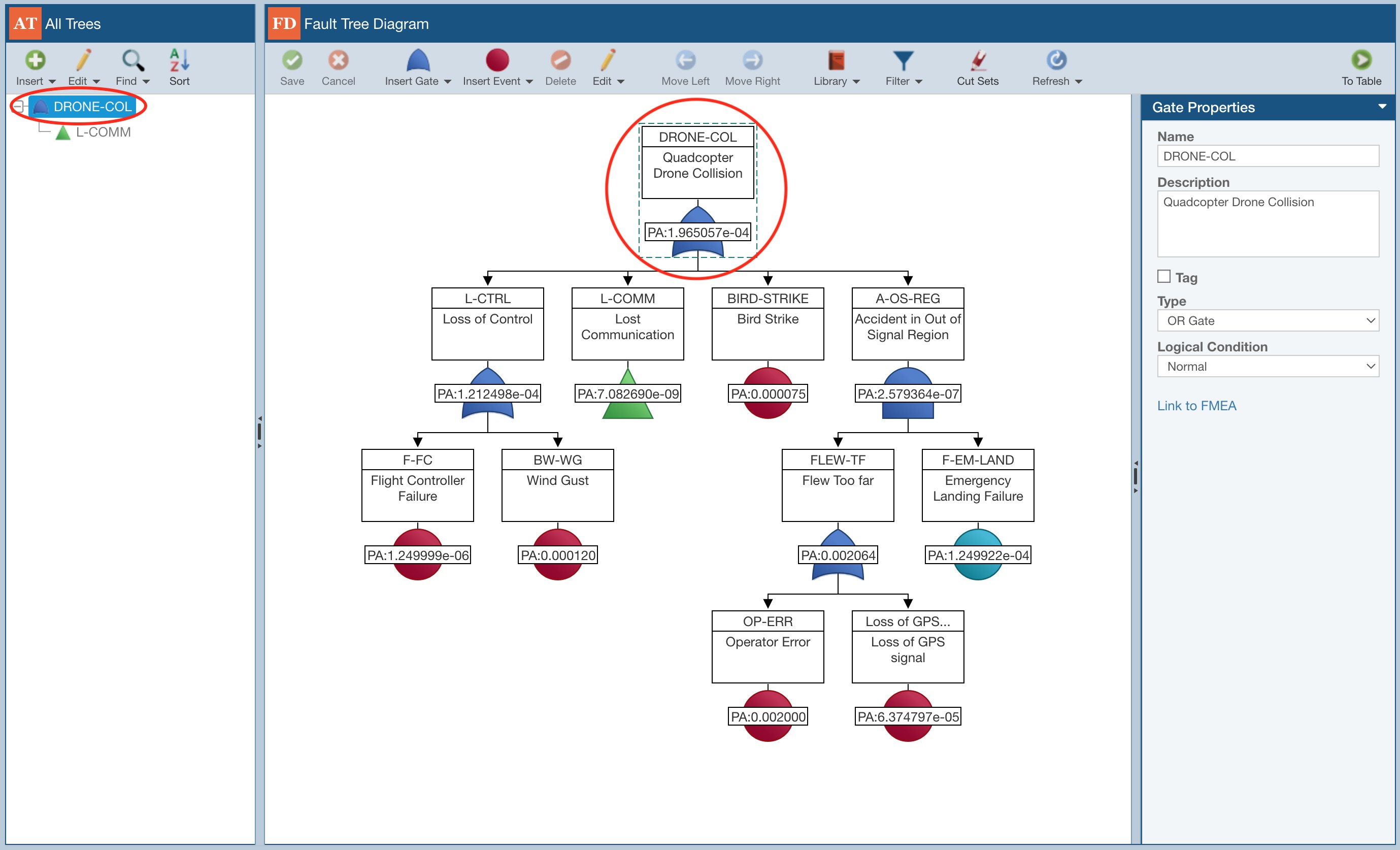Screen dimensions: 1400x850
Task: Select L-COMM in the All Trees list
Action: (103, 133)
